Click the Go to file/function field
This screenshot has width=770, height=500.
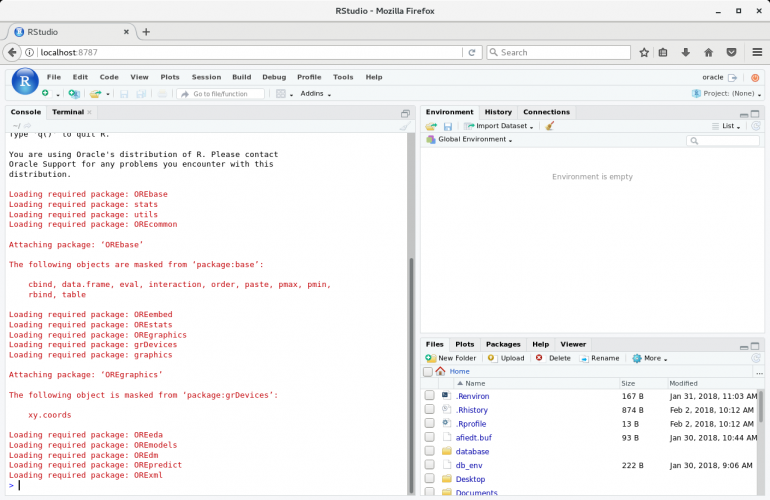point(221,94)
